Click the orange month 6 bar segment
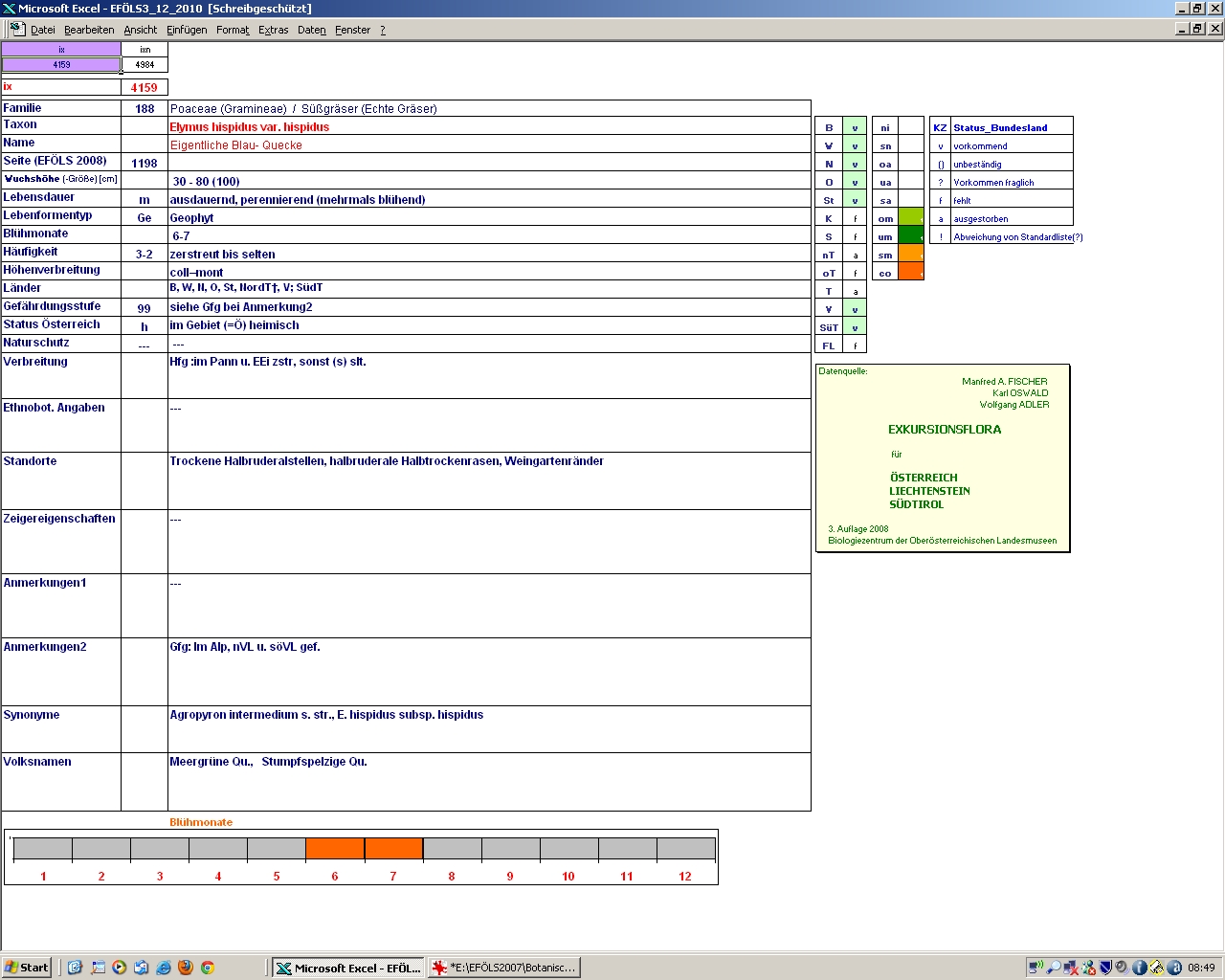1225x980 pixels. pyautogui.click(x=335, y=849)
